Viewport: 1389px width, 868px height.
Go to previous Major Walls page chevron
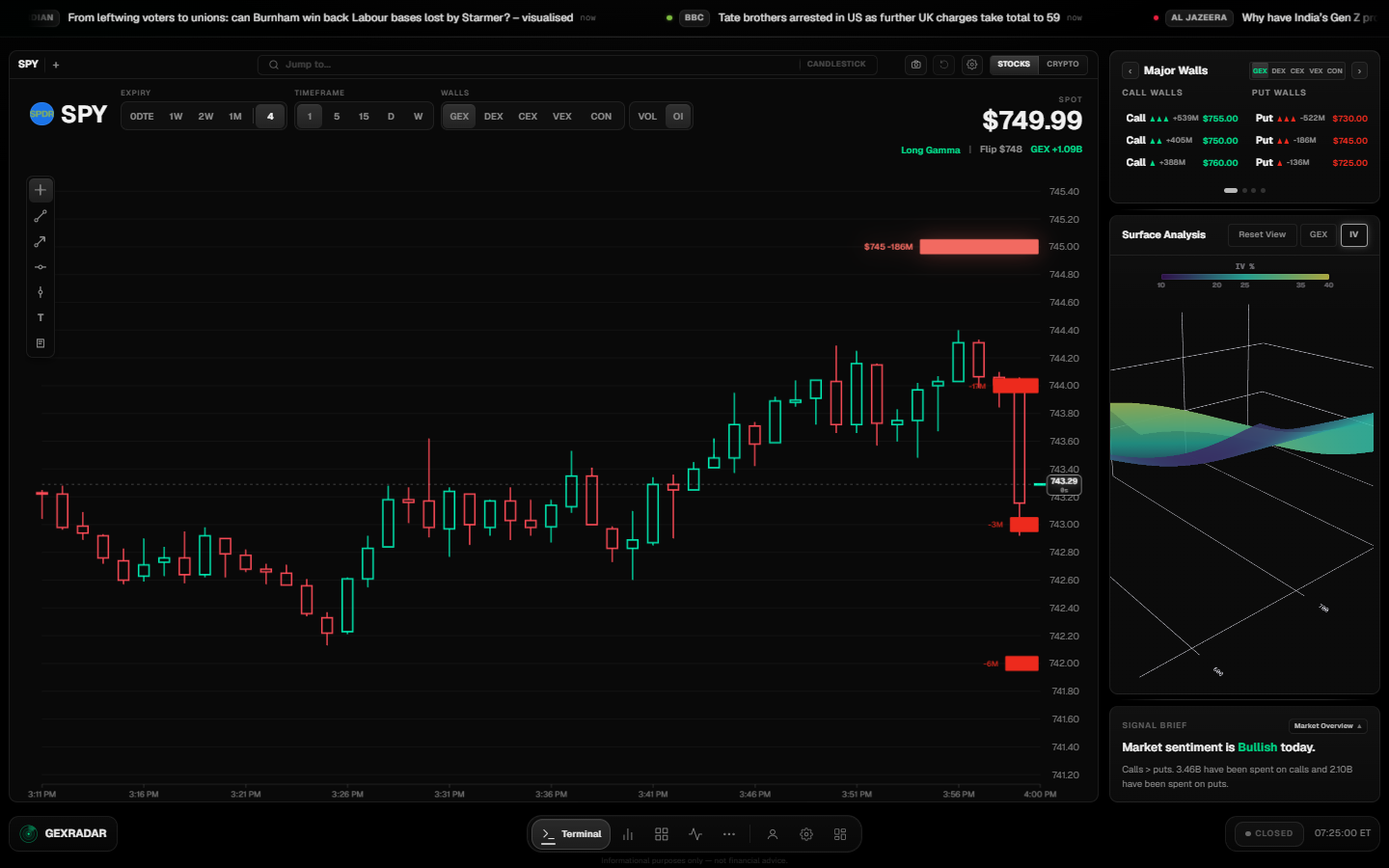click(1130, 70)
